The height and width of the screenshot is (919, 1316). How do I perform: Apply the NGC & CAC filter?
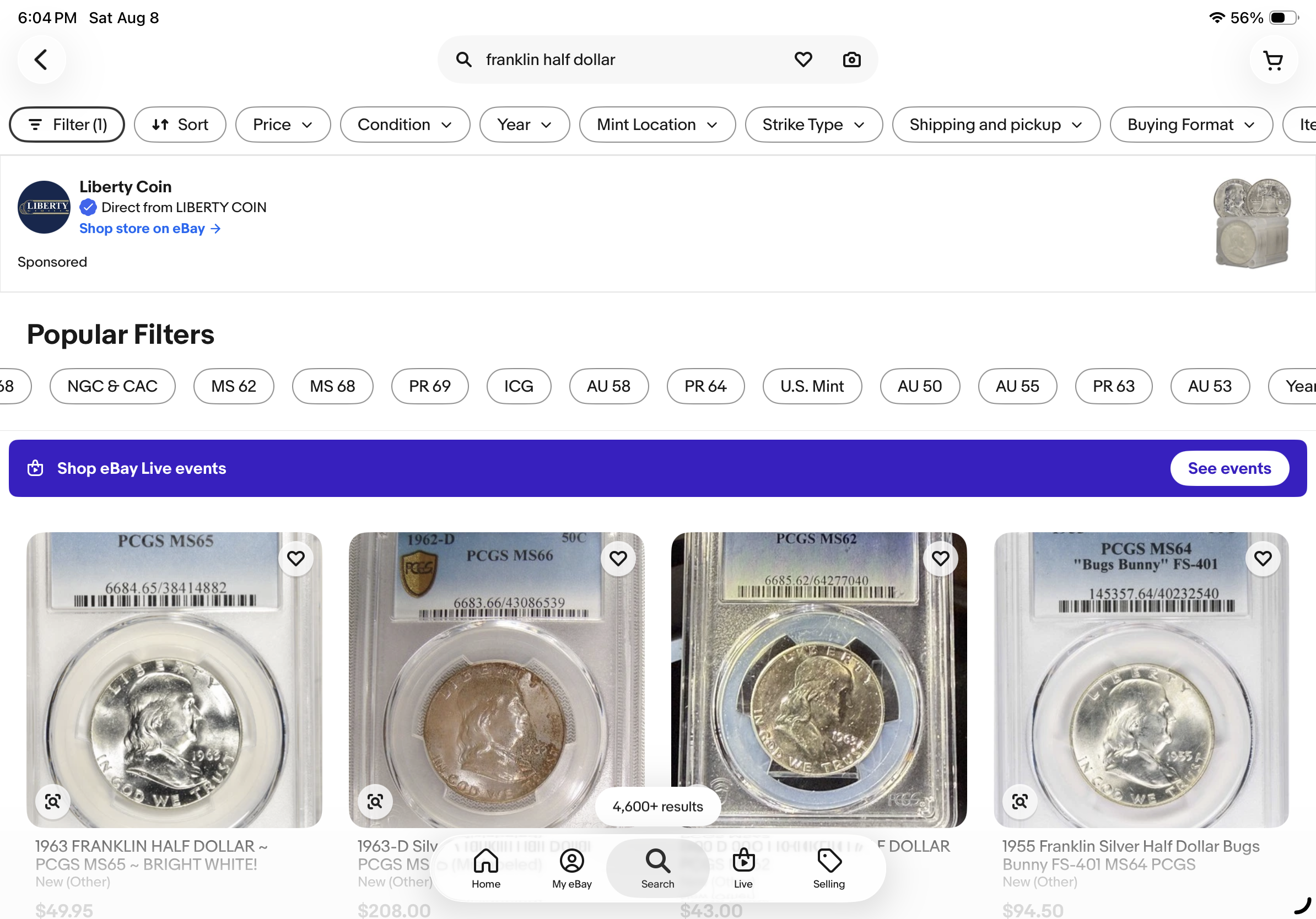[x=112, y=386]
